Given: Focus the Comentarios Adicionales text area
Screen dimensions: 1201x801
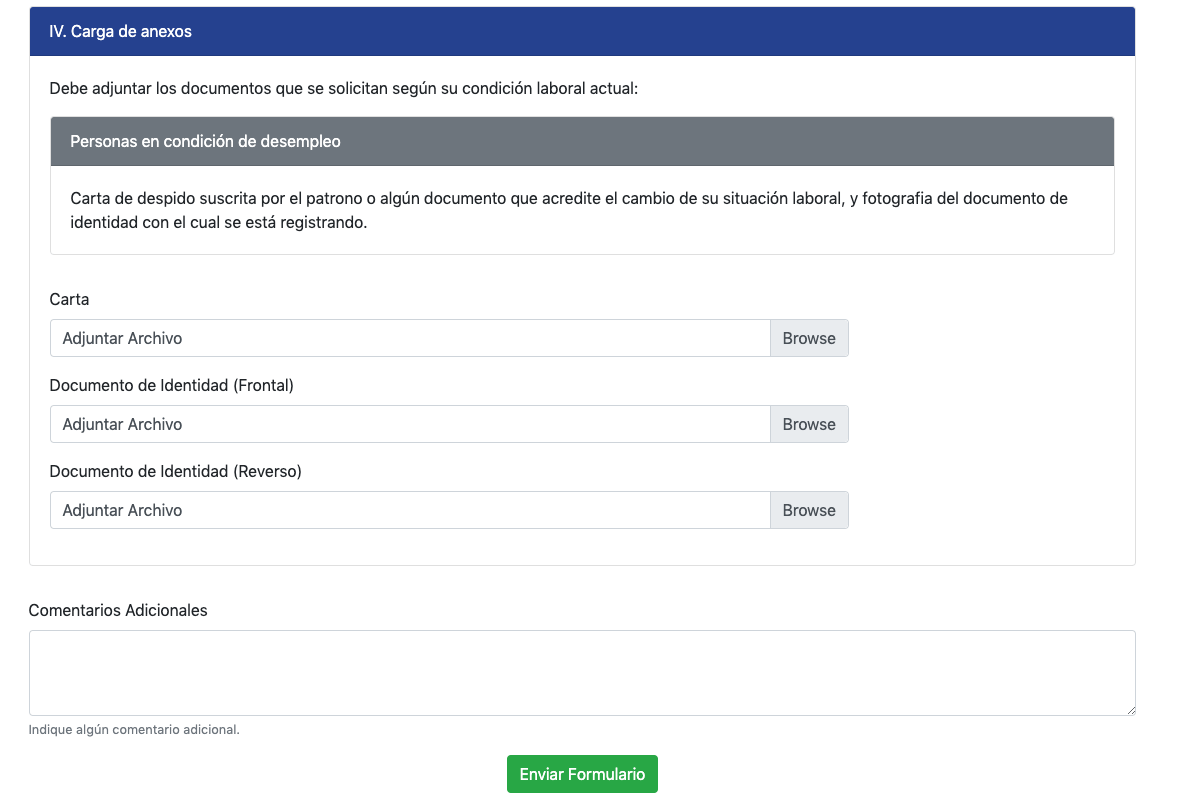Looking at the screenshot, I should [581, 672].
